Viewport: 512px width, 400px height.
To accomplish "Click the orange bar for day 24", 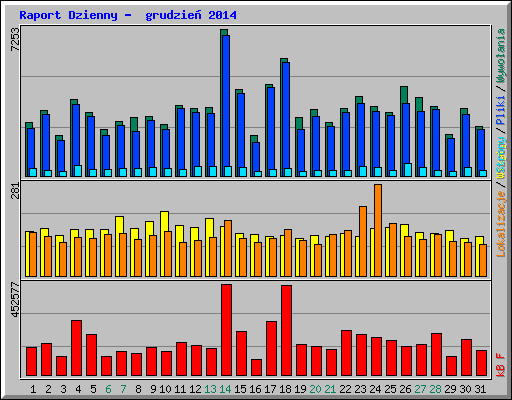I will click(378, 230).
